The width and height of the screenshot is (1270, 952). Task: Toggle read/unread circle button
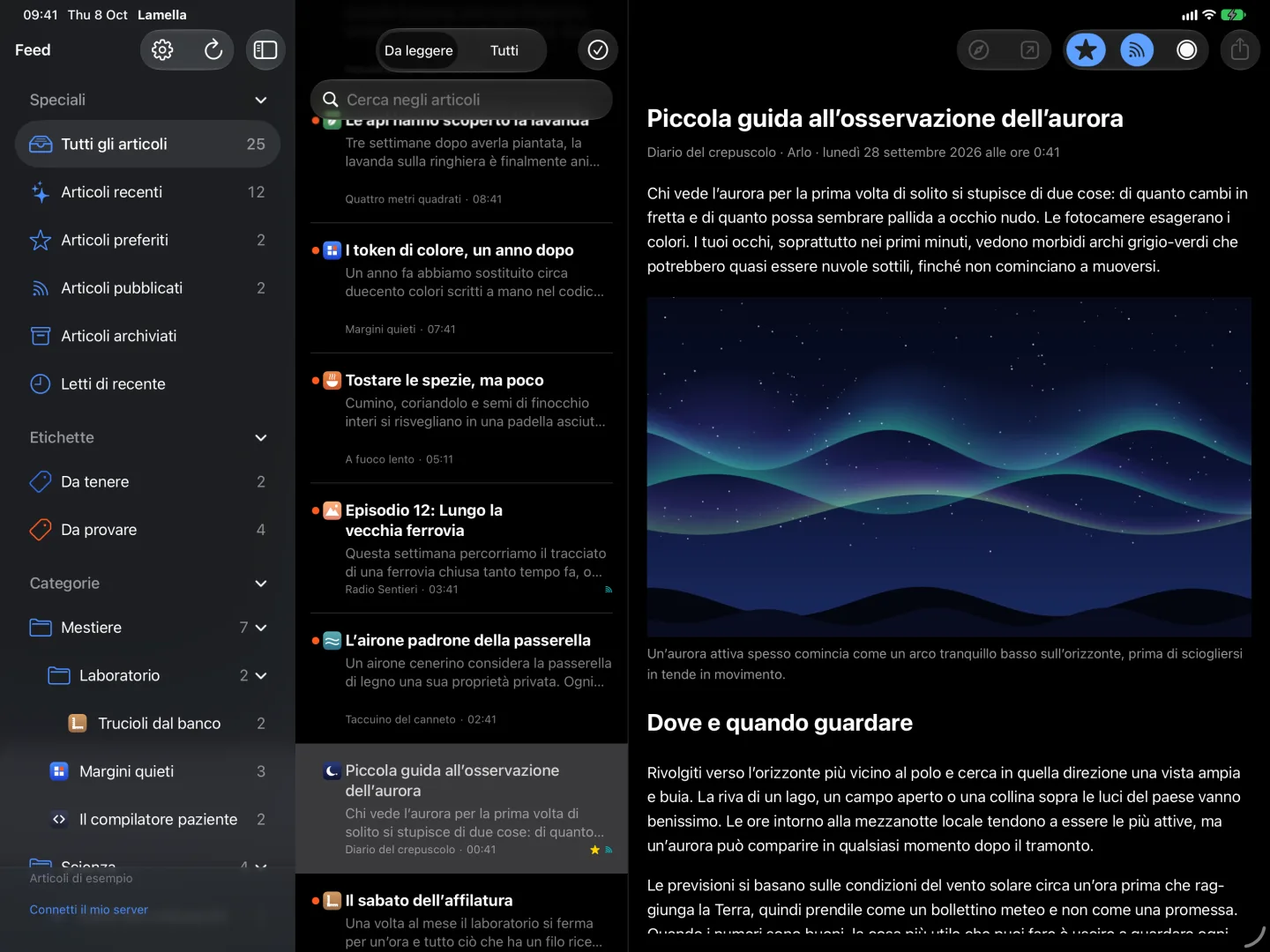point(1187,50)
